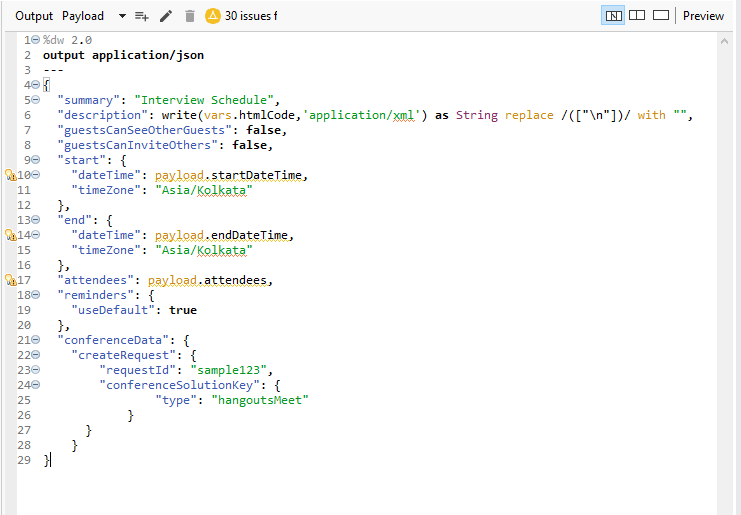Click payload.attendees on line 17
This screenshot has height=515, width=741.
click(x=207, y=280)
